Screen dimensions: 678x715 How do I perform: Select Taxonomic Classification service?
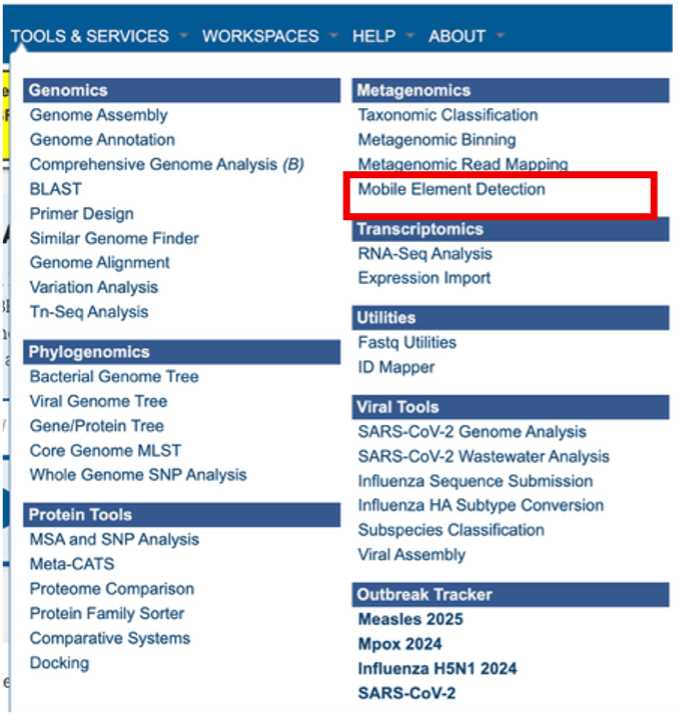[x=448, y=115]
